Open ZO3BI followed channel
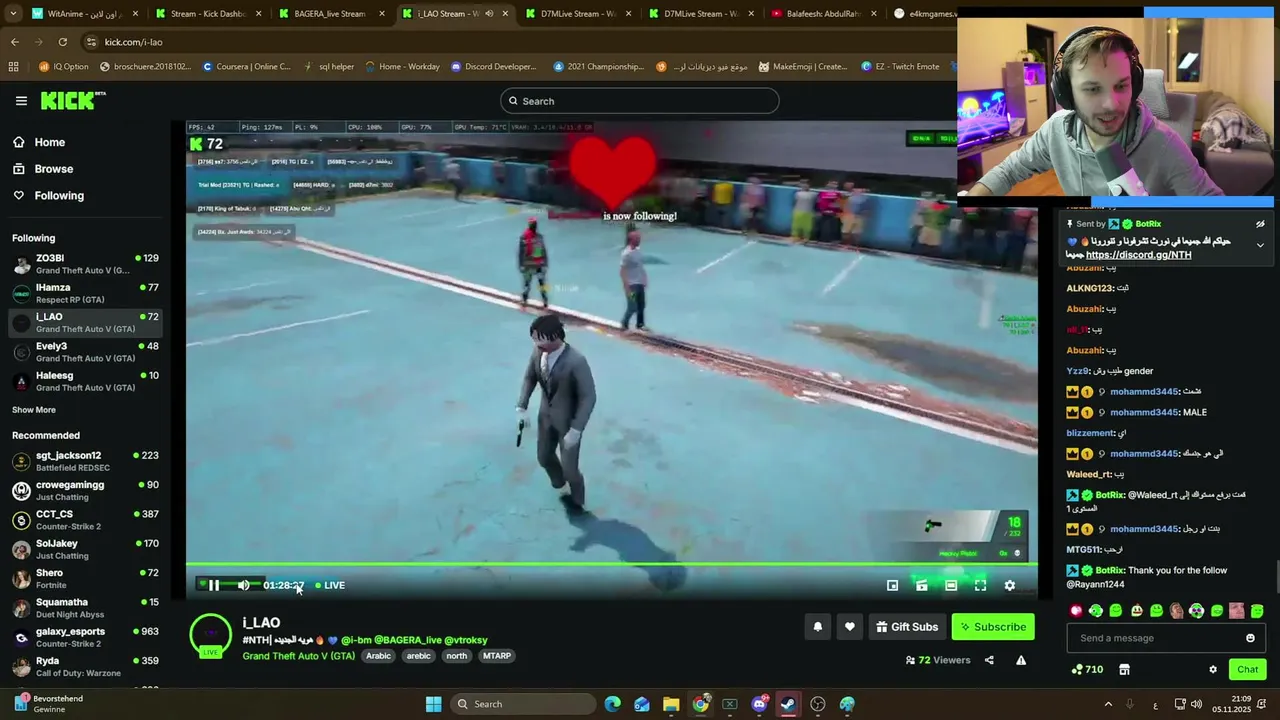 click(x=86, y=264)
